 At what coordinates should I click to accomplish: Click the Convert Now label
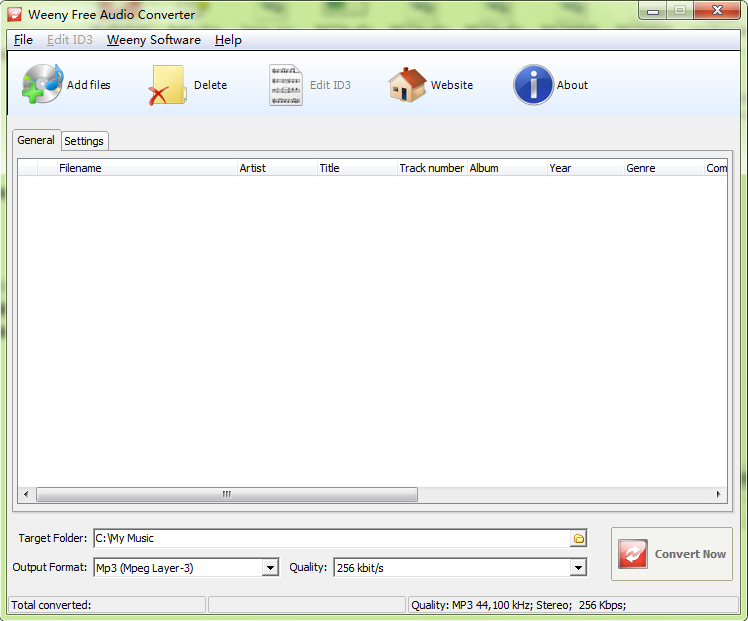click(690, 554)
